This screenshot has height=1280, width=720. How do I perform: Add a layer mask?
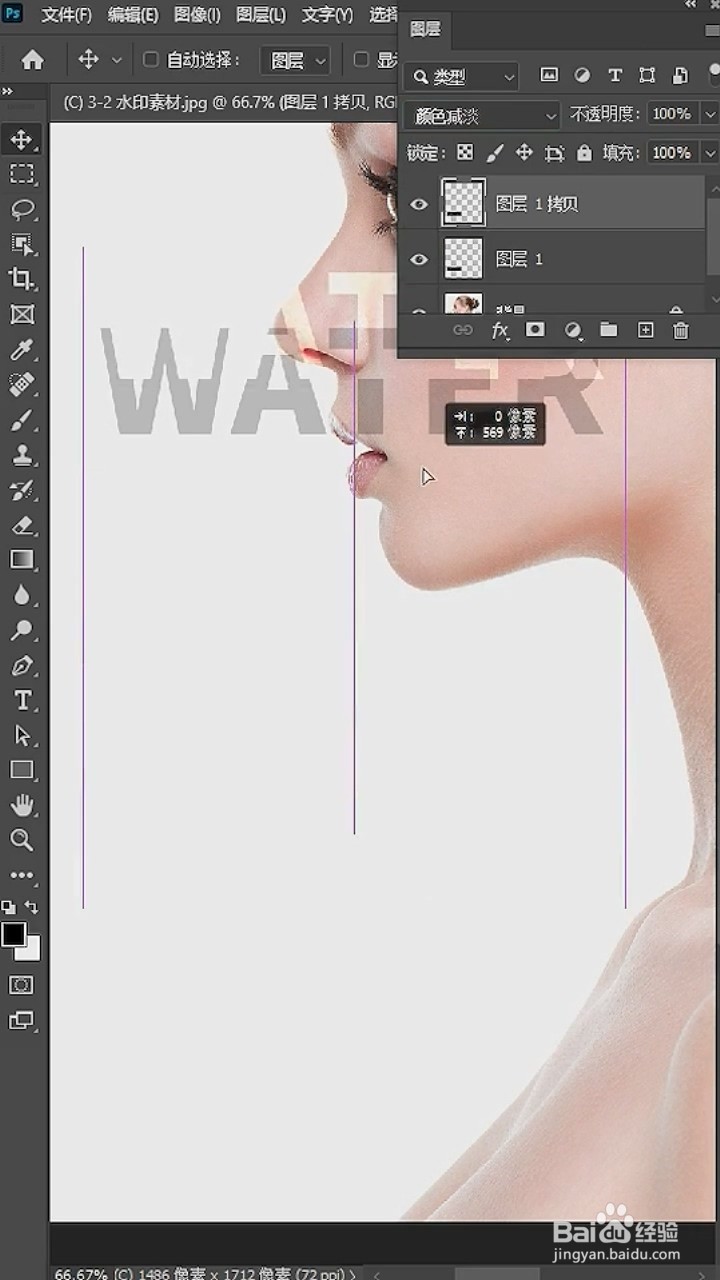pyautogui.click(x=536, y=330)
